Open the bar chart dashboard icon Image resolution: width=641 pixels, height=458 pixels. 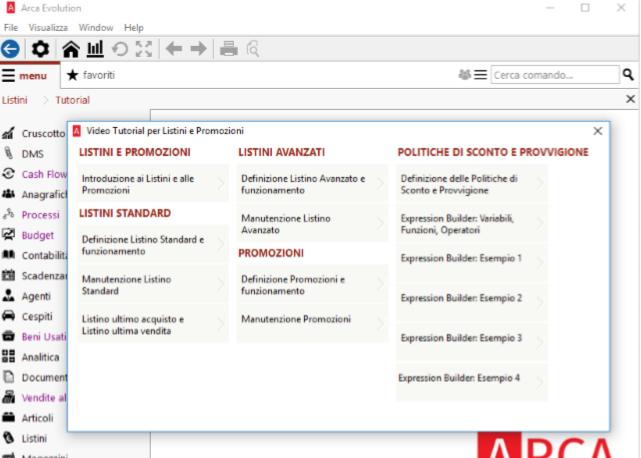pos(95,49)
